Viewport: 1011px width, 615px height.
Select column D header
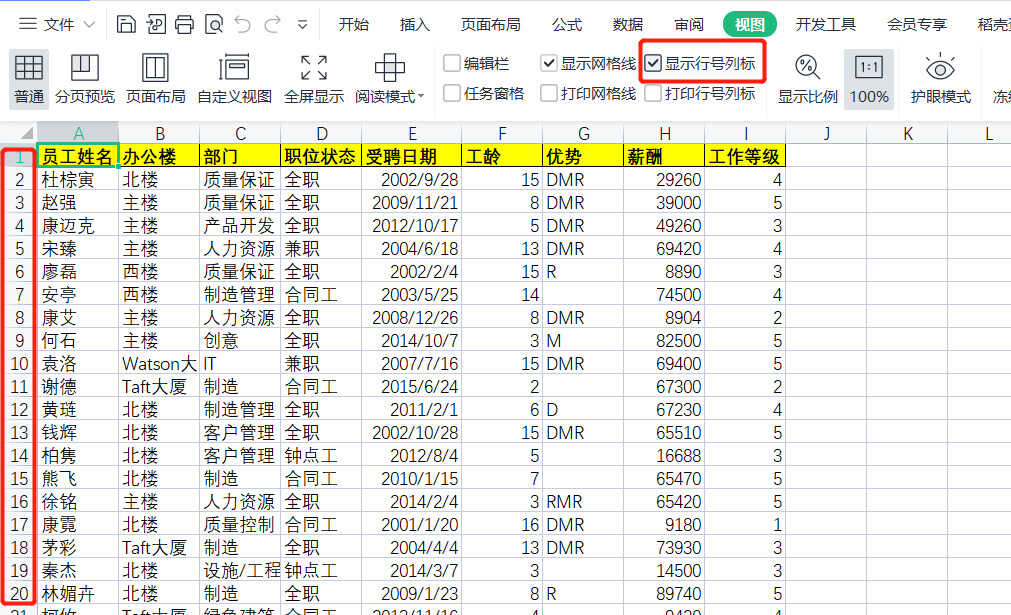pyautogui.click(x=321, y=134)
